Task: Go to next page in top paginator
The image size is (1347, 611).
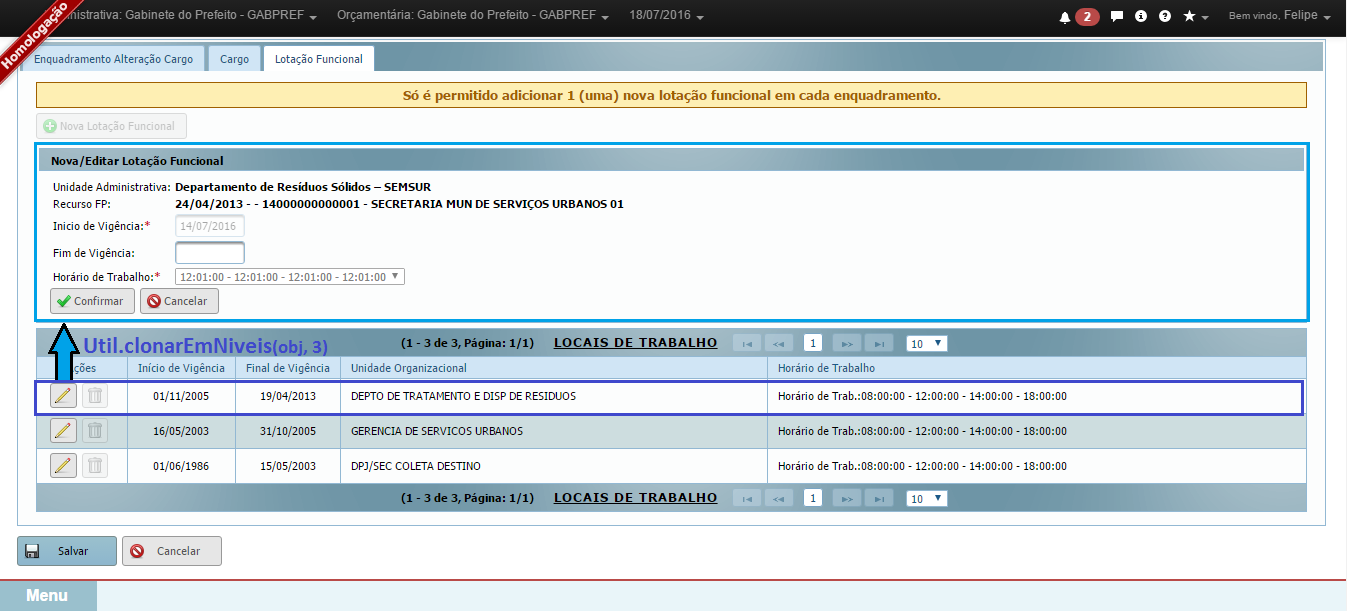Action: 847,343
